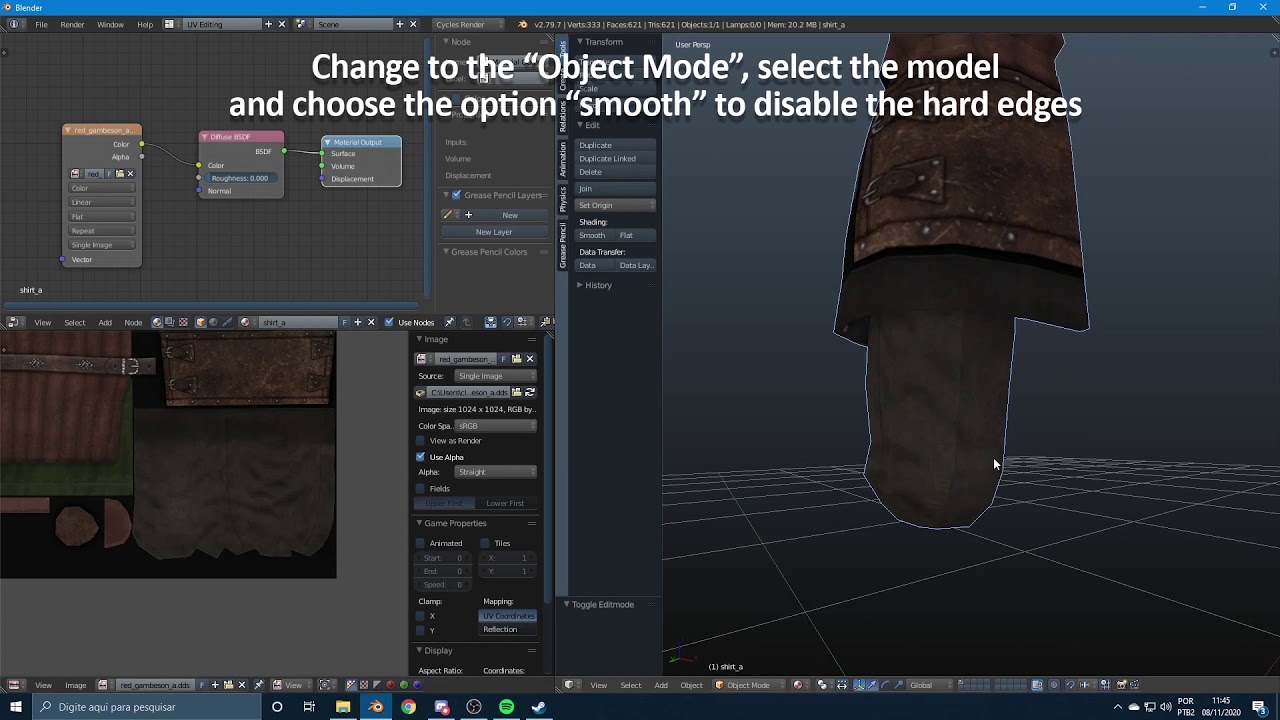This screenshot has height=720, width=1280.
Task: Toggle the Clamp Y checkbox
Action: click(421, 631)
